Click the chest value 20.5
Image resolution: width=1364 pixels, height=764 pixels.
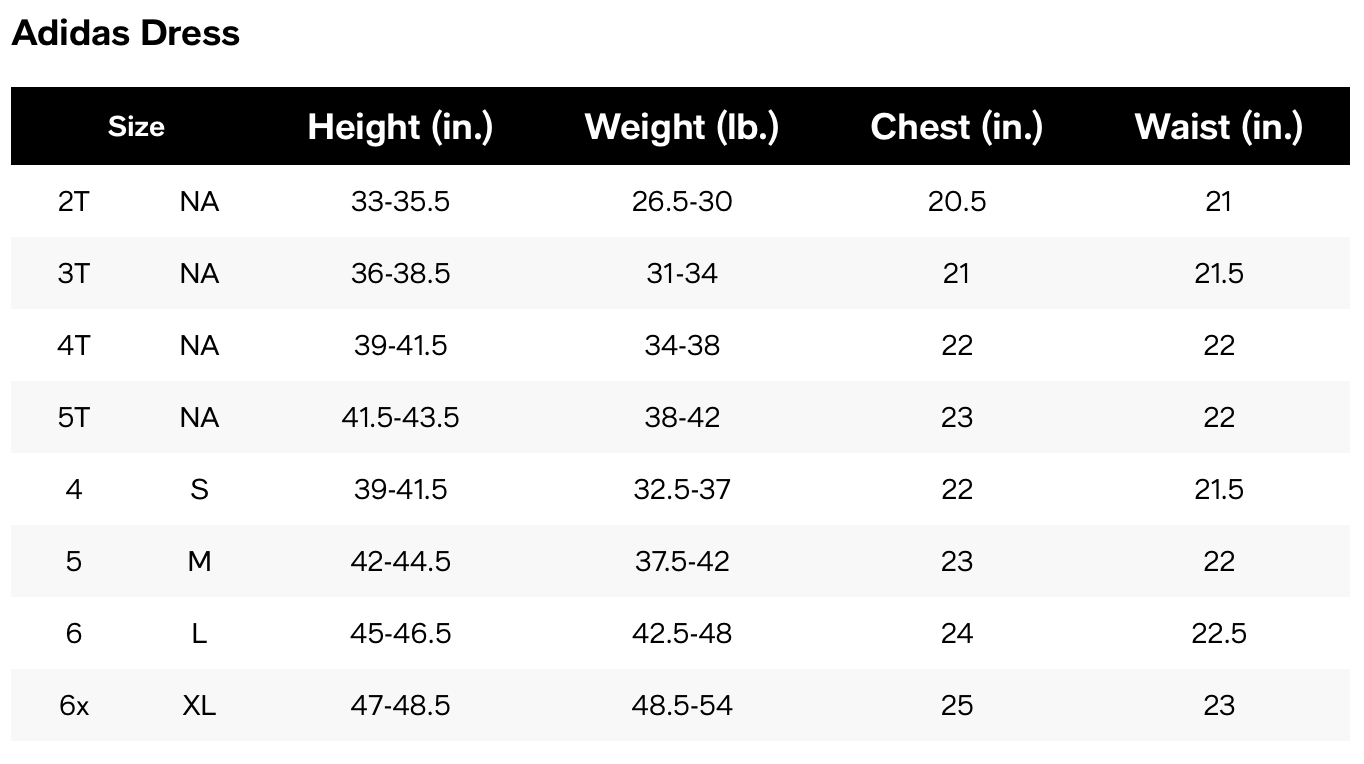[x=957, y=202]
